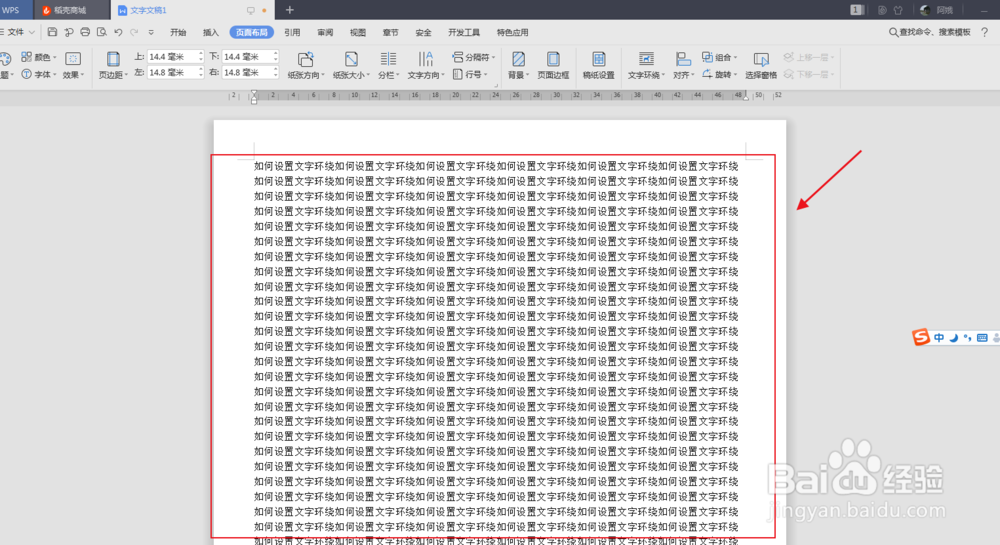
Task: Open the 引用 (References) tab
Action: [x=292, y=33]
